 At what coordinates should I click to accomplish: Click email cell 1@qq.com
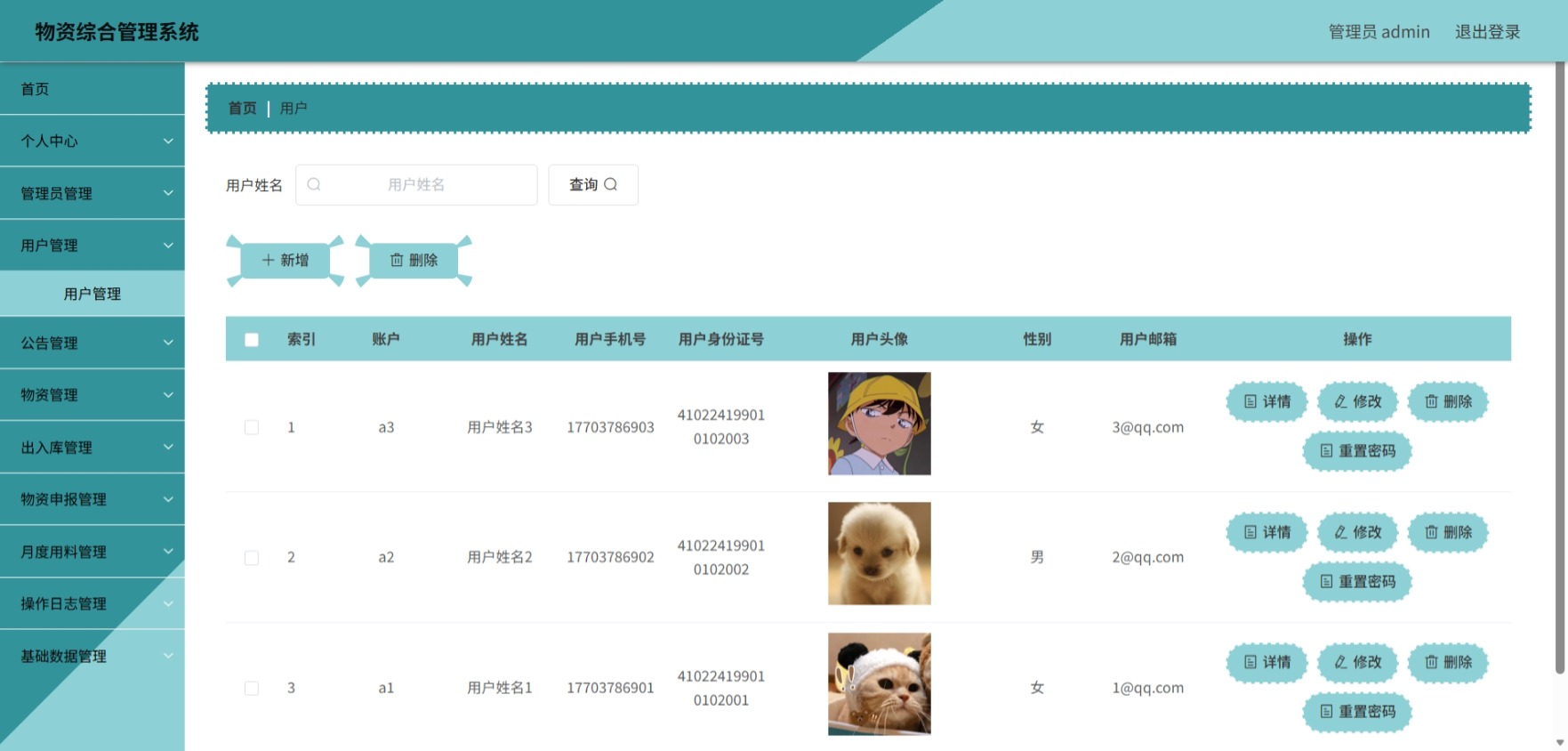pyautogui.click(x=1147, y=688)
